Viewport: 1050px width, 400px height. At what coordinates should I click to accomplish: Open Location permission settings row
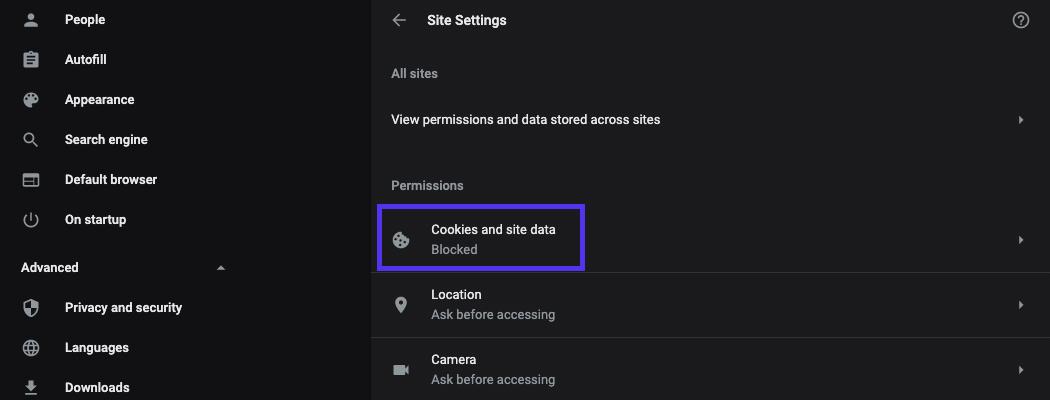(x=493, y=305)
